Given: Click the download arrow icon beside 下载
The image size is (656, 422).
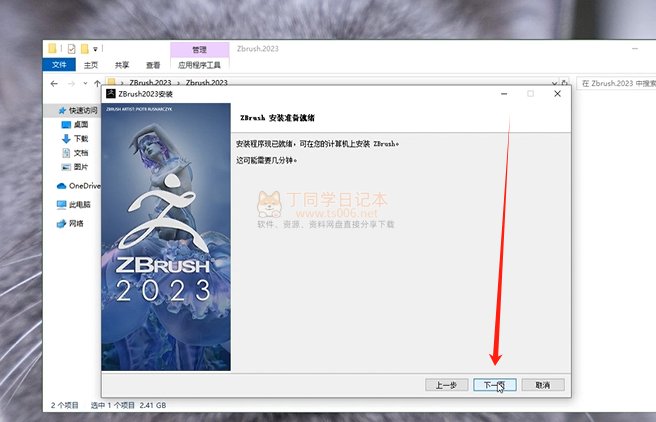Looking at the screenshot, I should click(x=66, y=138).
